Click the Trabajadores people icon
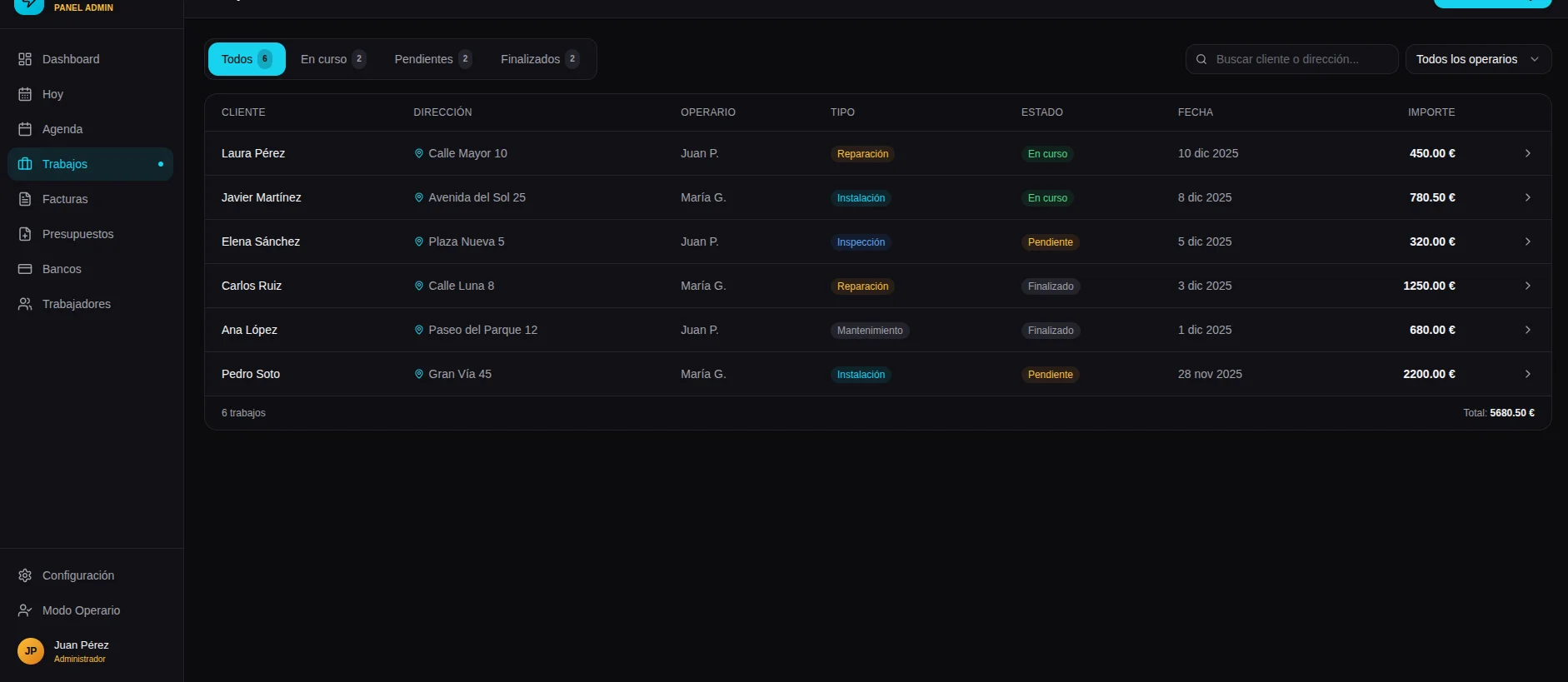The width and height of the screenshot is (1568, 682). [25, 304]
